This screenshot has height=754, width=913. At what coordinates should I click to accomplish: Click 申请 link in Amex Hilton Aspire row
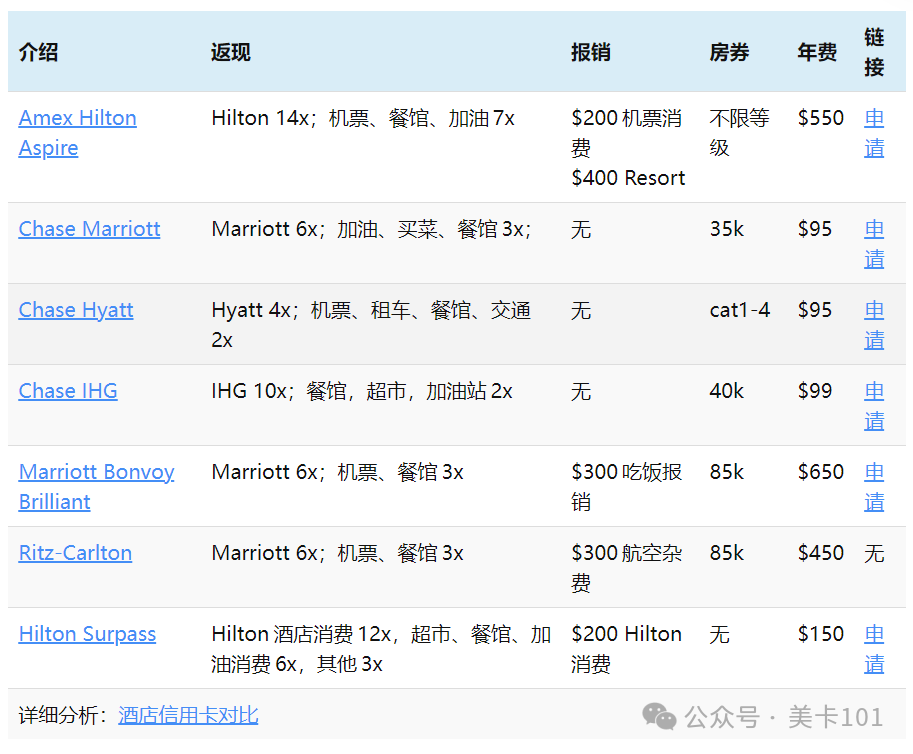click(874, 133)
